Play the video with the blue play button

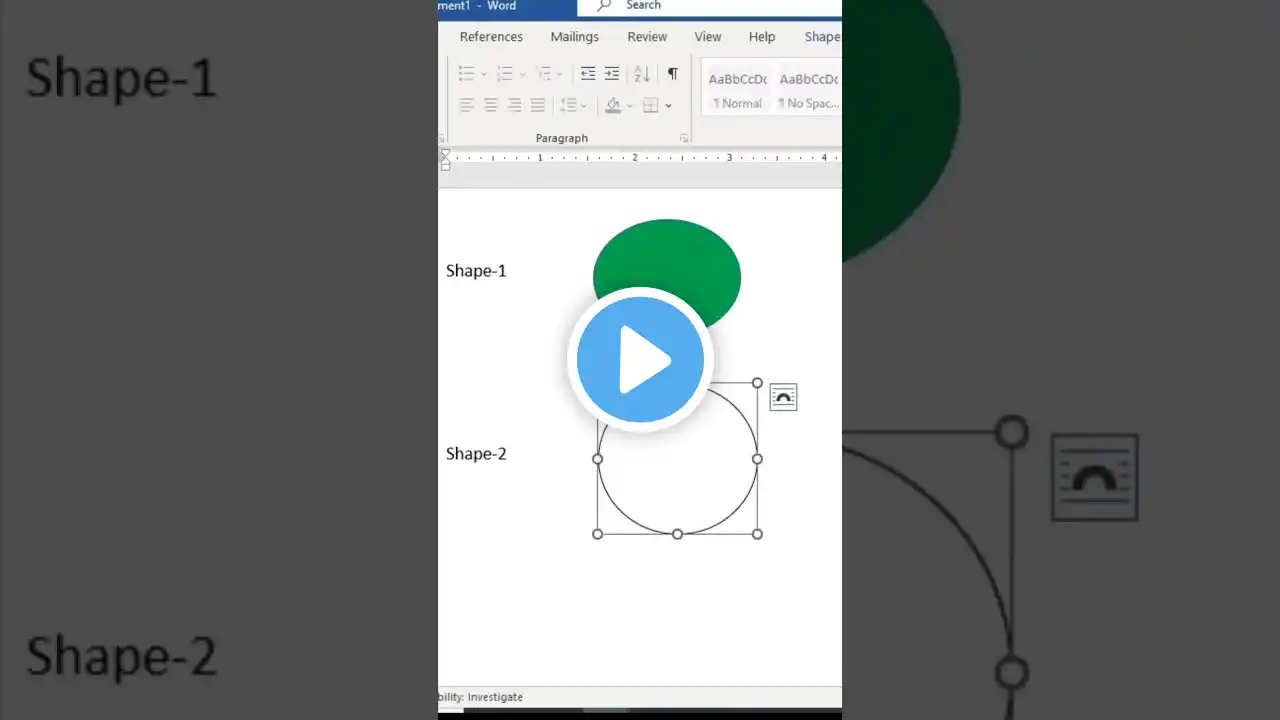pyautogui.click(x=640, y=360)
